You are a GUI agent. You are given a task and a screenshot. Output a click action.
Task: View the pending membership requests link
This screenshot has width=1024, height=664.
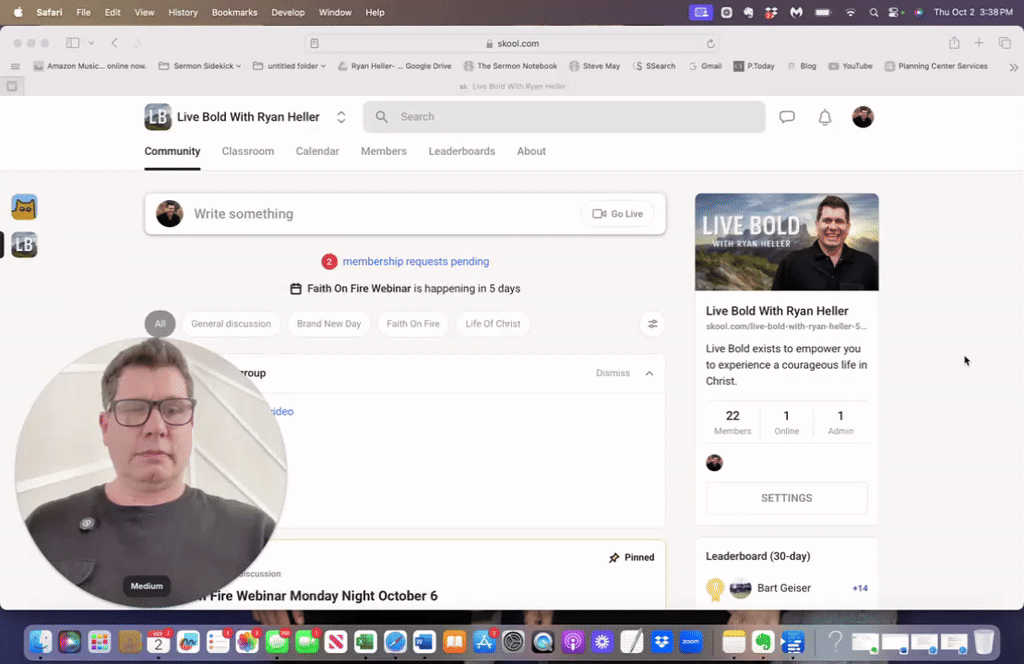[x=415, y=261]
